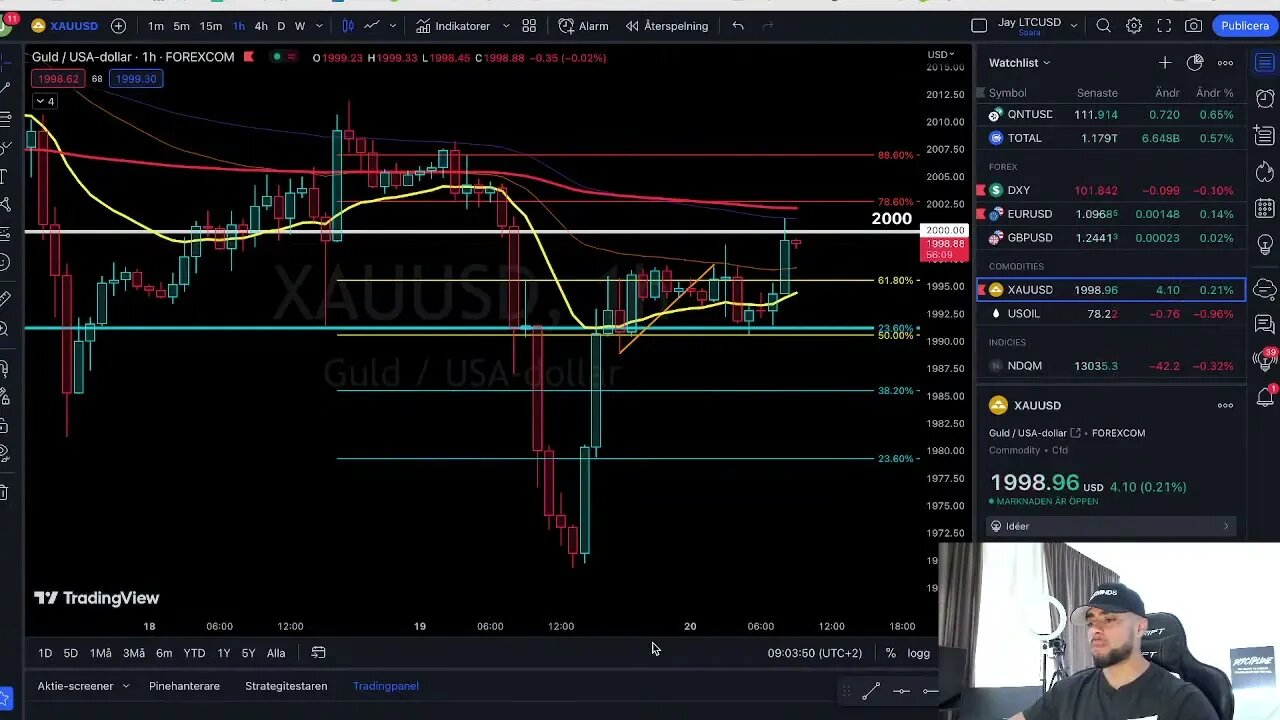Screen dimensions: 1280x720
Task: Add a compare symbol with plus icon
Action: [x=118, y=26]
